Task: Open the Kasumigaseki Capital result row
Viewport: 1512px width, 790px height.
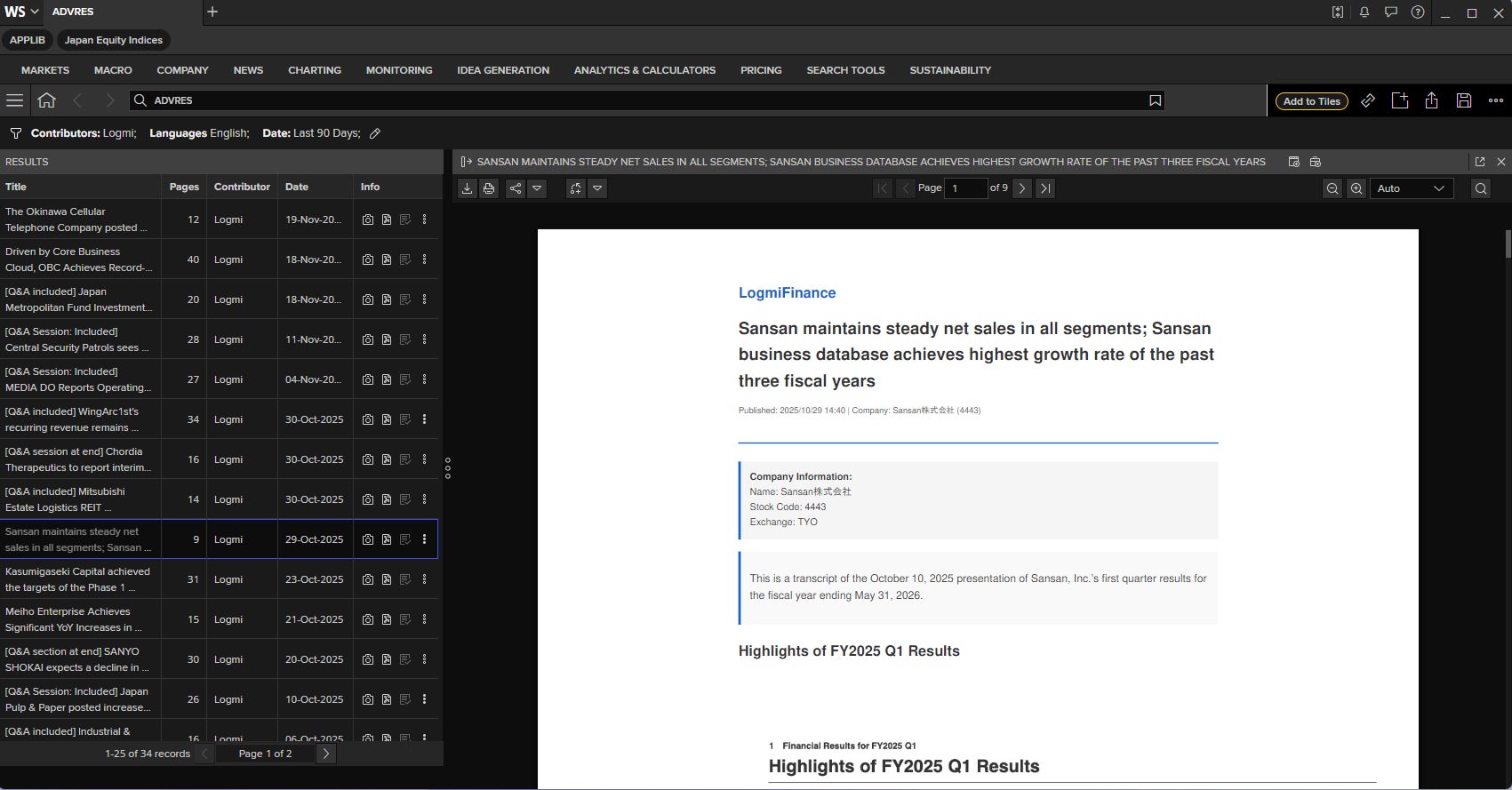Action: tap(78, 579)
